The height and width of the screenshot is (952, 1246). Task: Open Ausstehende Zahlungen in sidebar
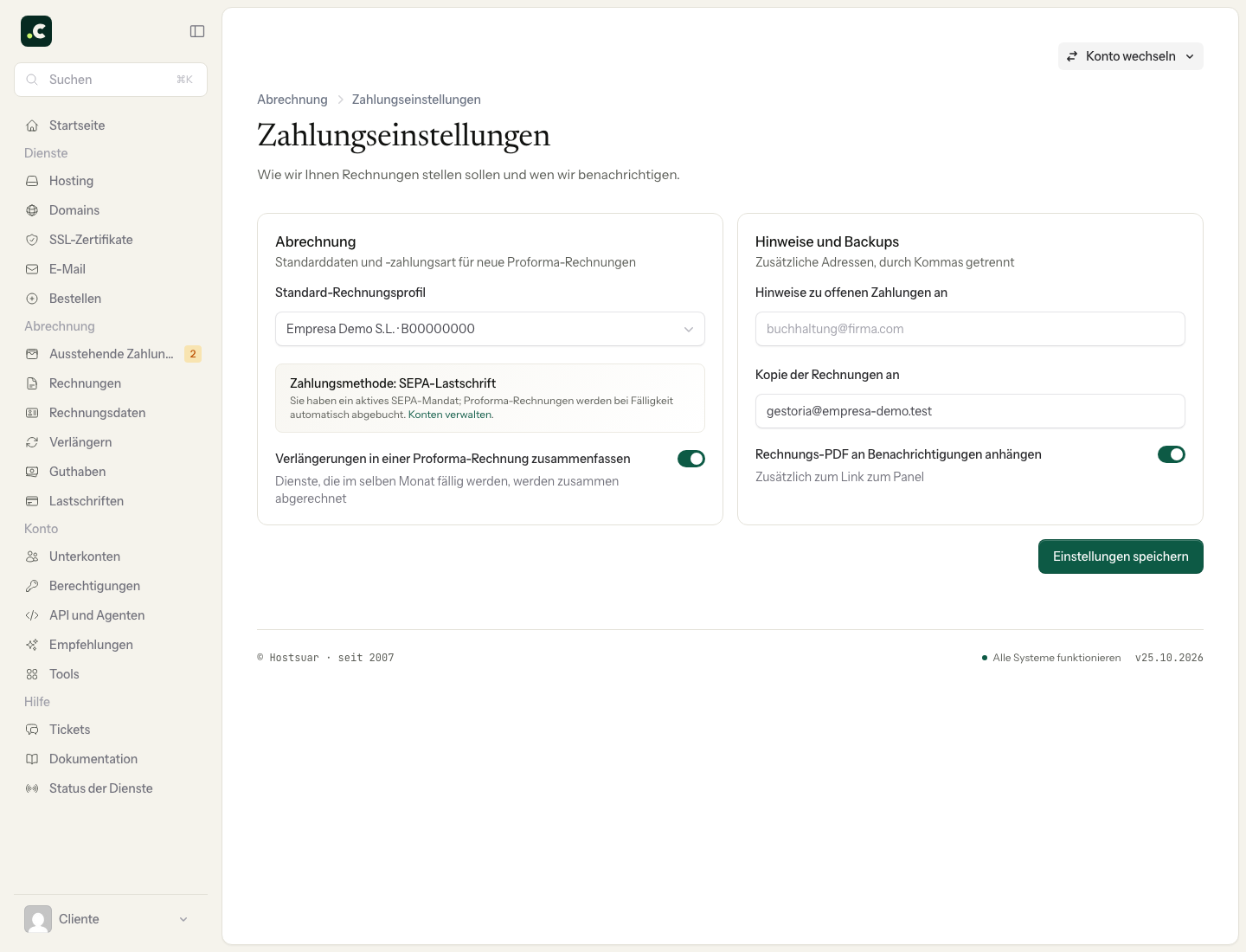[111, 354]
